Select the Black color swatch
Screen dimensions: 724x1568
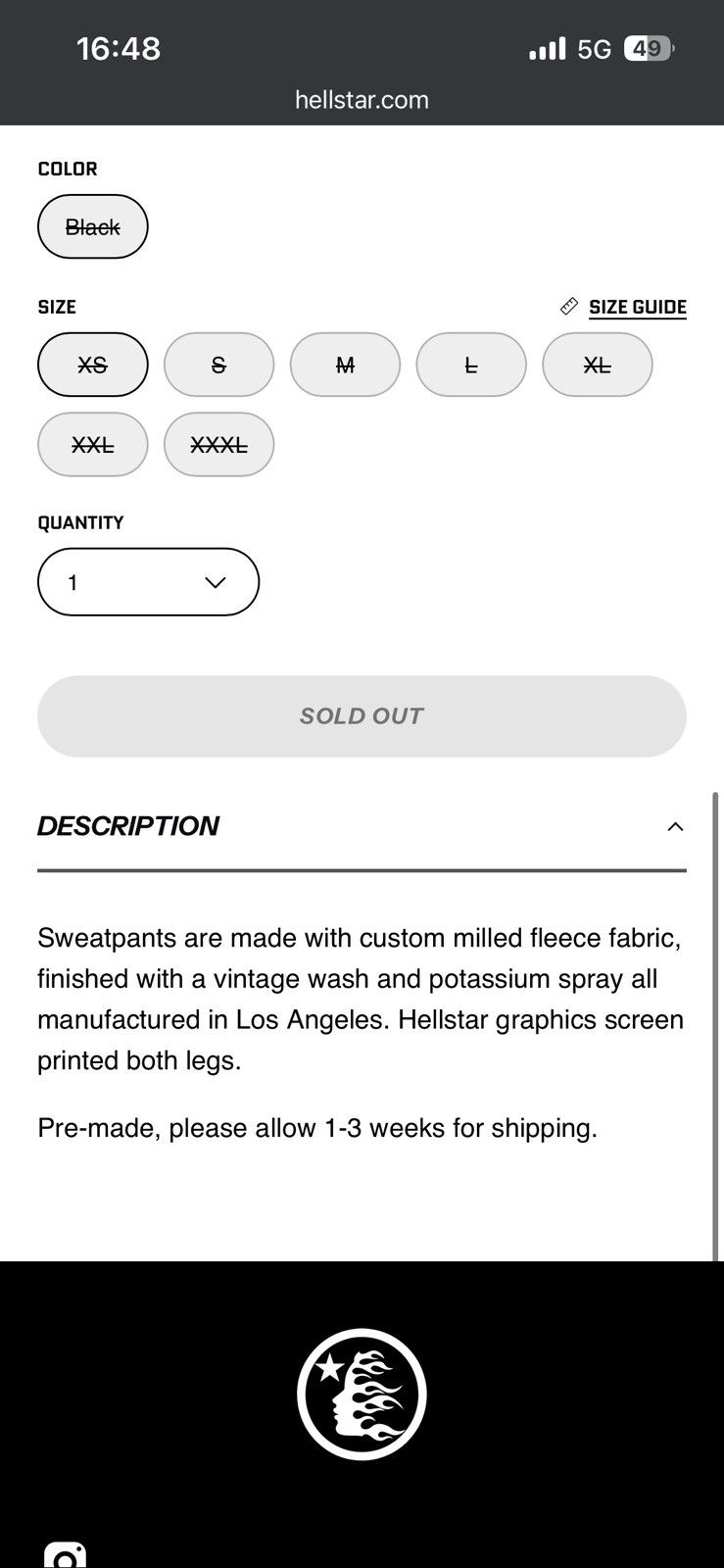[93, 226]
